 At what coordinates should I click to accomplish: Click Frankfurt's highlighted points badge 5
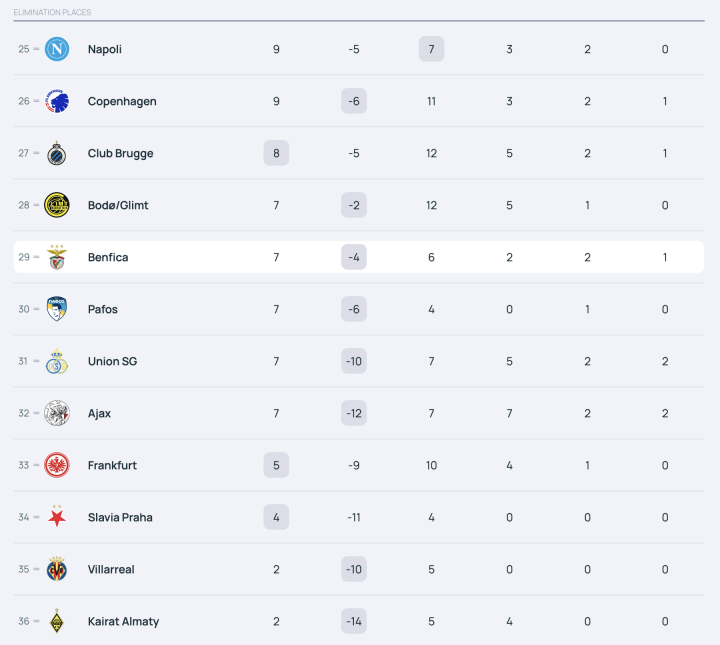(276, 465)
